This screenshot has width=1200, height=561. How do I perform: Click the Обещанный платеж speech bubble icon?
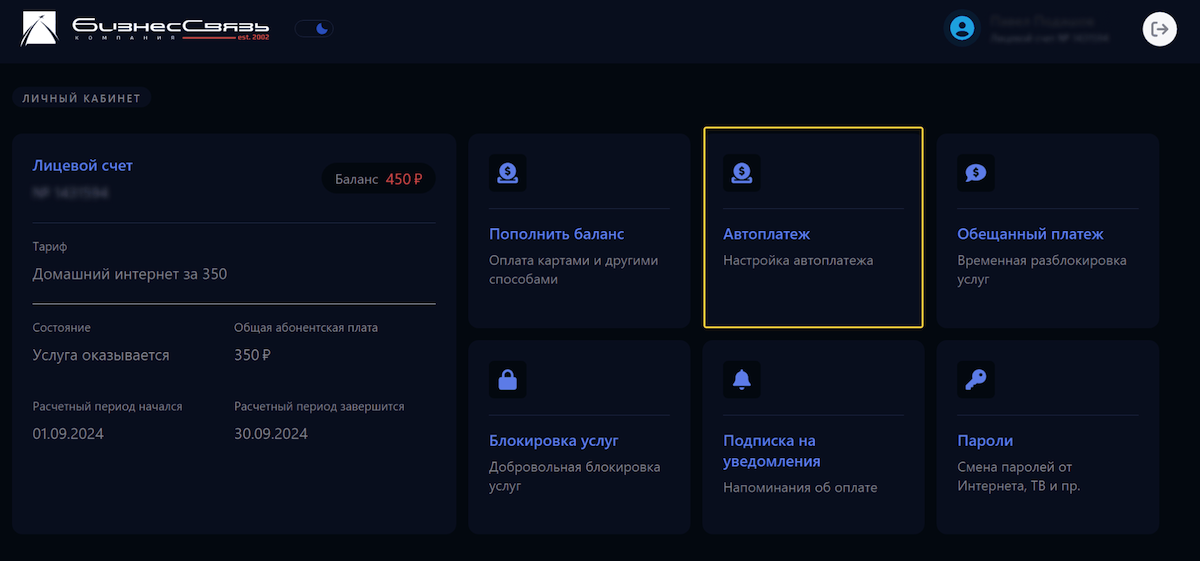click(x=976, y=173)
